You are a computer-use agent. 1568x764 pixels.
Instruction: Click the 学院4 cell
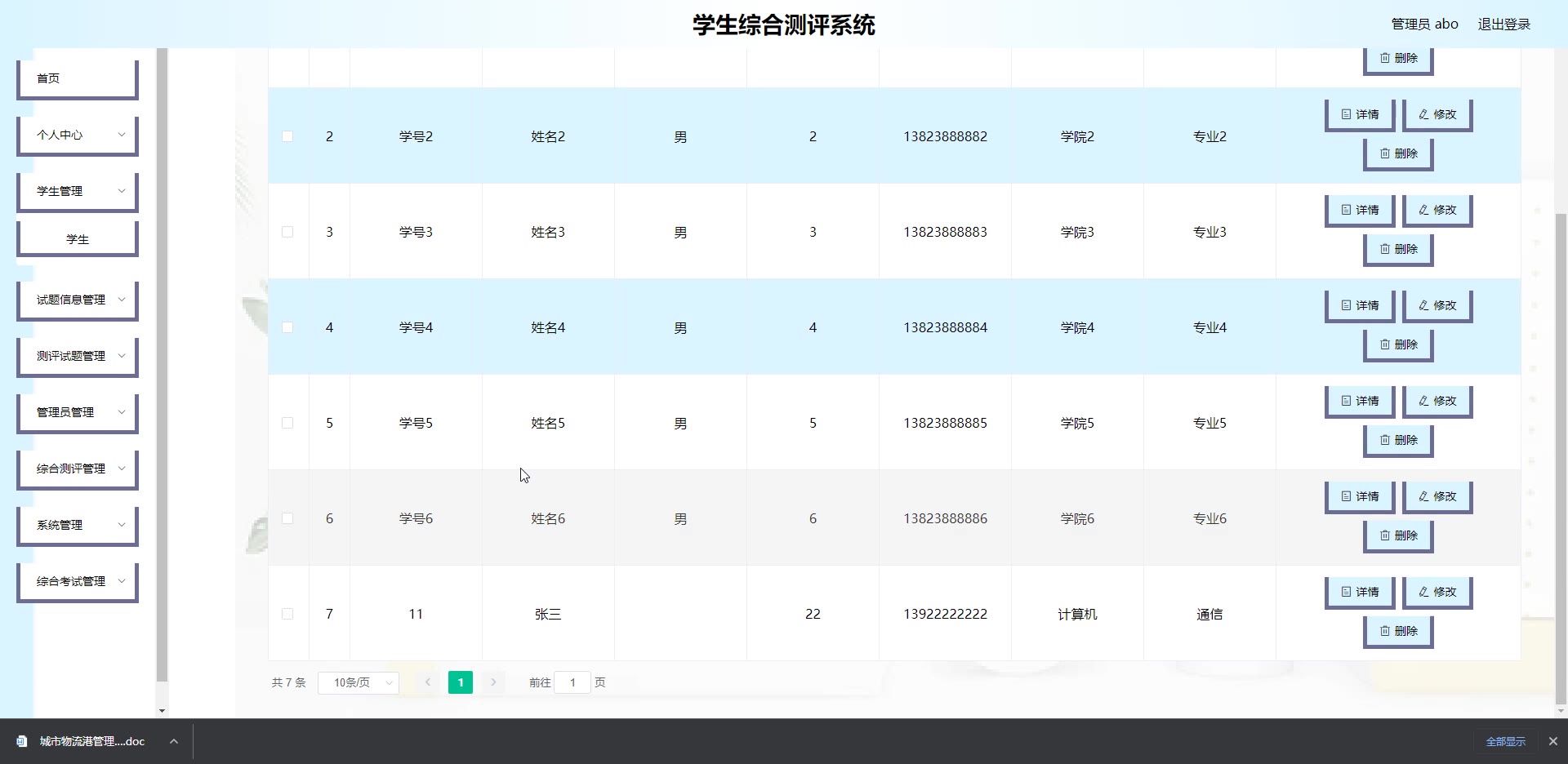point(1077,327)
